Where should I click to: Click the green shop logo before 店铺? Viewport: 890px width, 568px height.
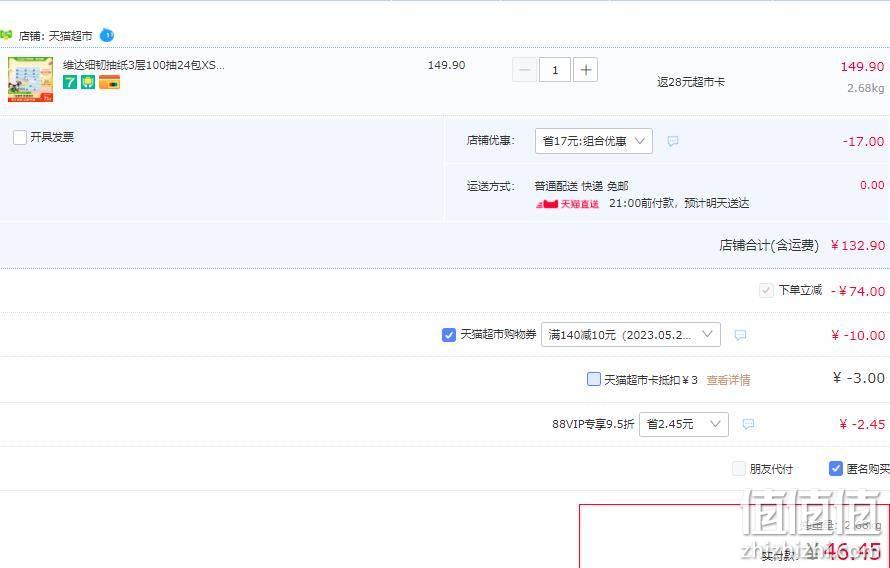(6, 35)
